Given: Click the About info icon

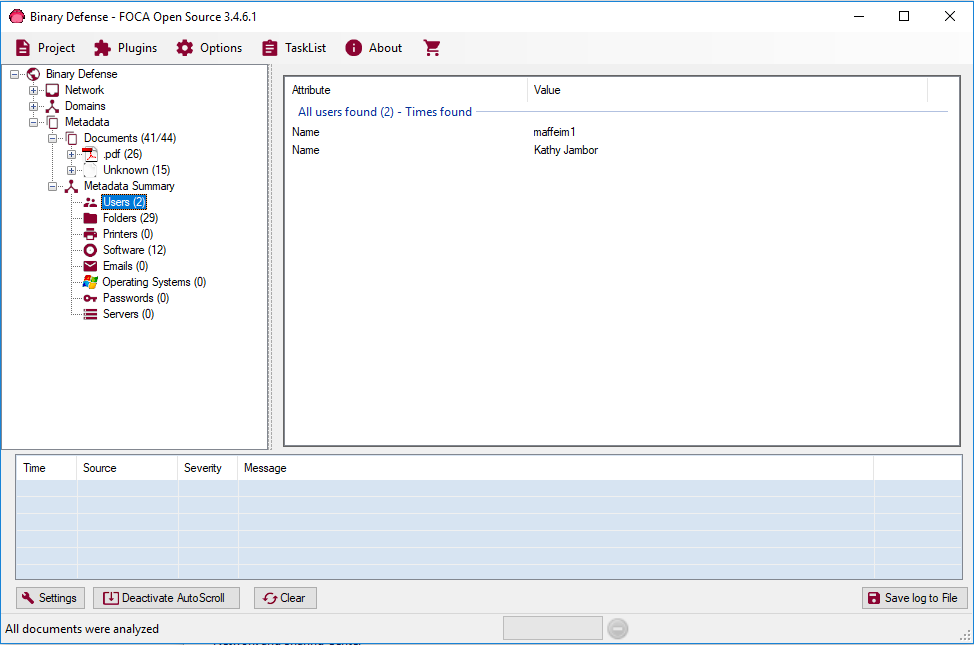Looking at the screenshot, I should (x=353, y=48).
